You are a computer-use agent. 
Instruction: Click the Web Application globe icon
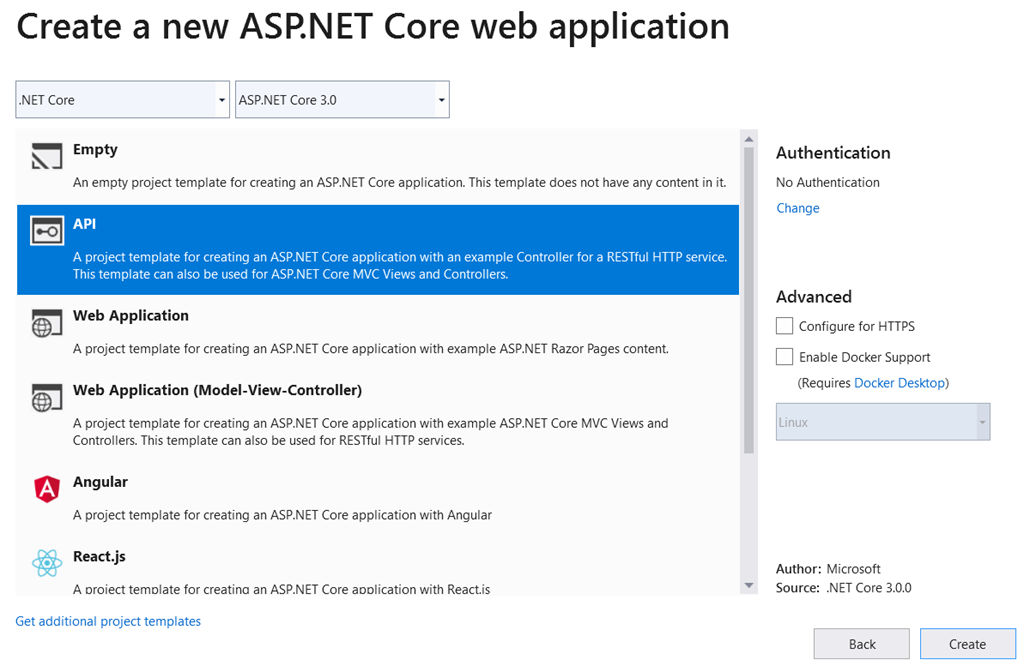[x=47, y=324]
